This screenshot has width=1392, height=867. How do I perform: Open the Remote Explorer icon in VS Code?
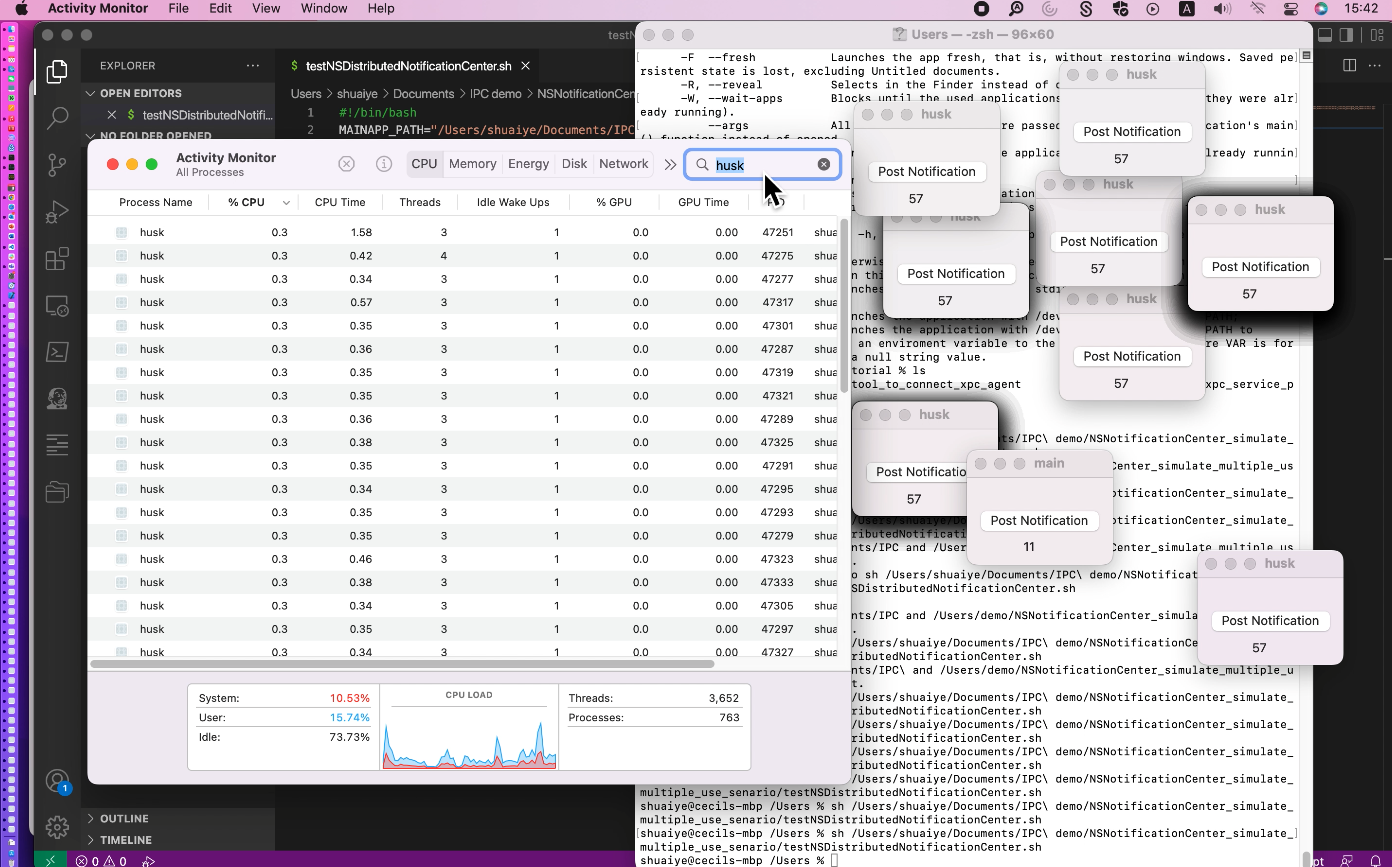click(x=57, y=306)
